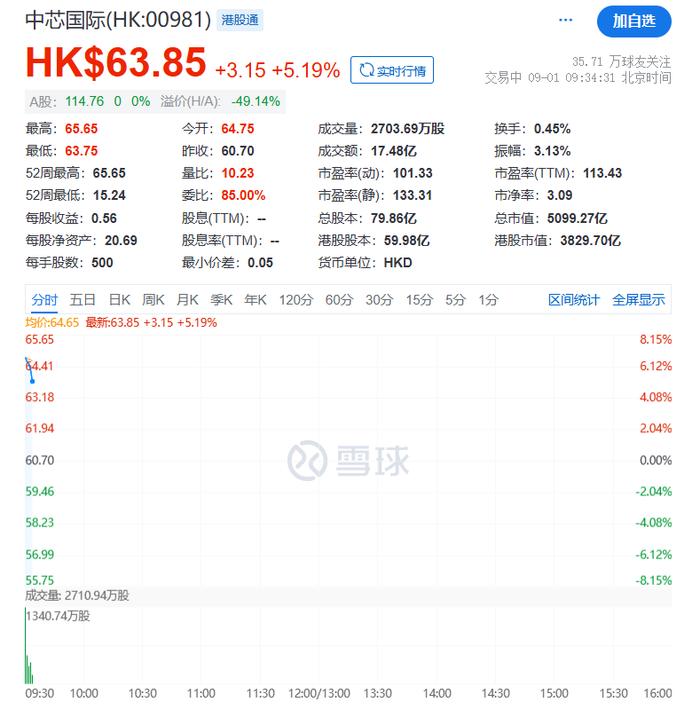Click the H/A premium value -49.14%

(x=255, y=101)
